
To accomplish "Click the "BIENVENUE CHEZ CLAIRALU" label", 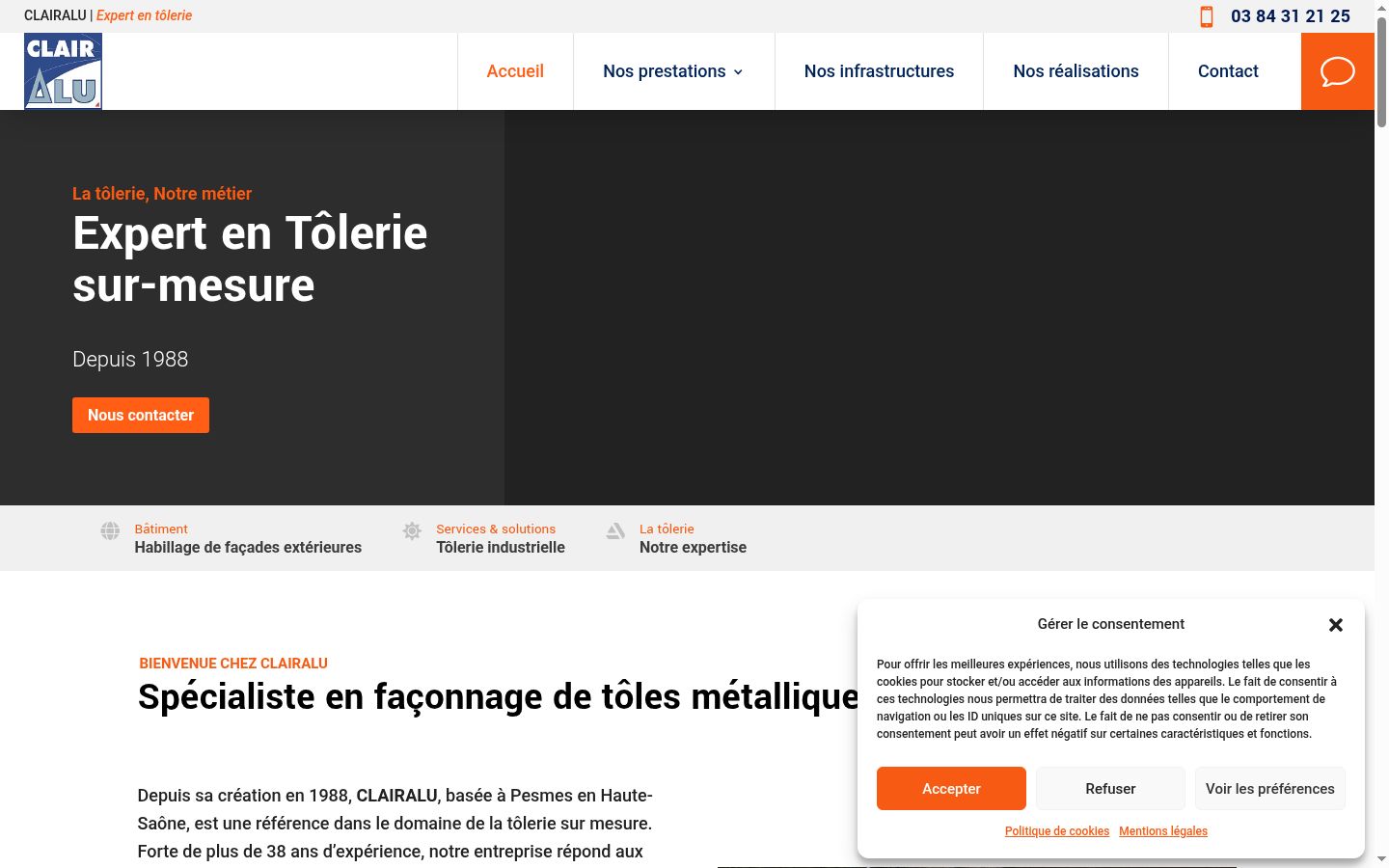I will pyautogui.click(x=233, y=664).
